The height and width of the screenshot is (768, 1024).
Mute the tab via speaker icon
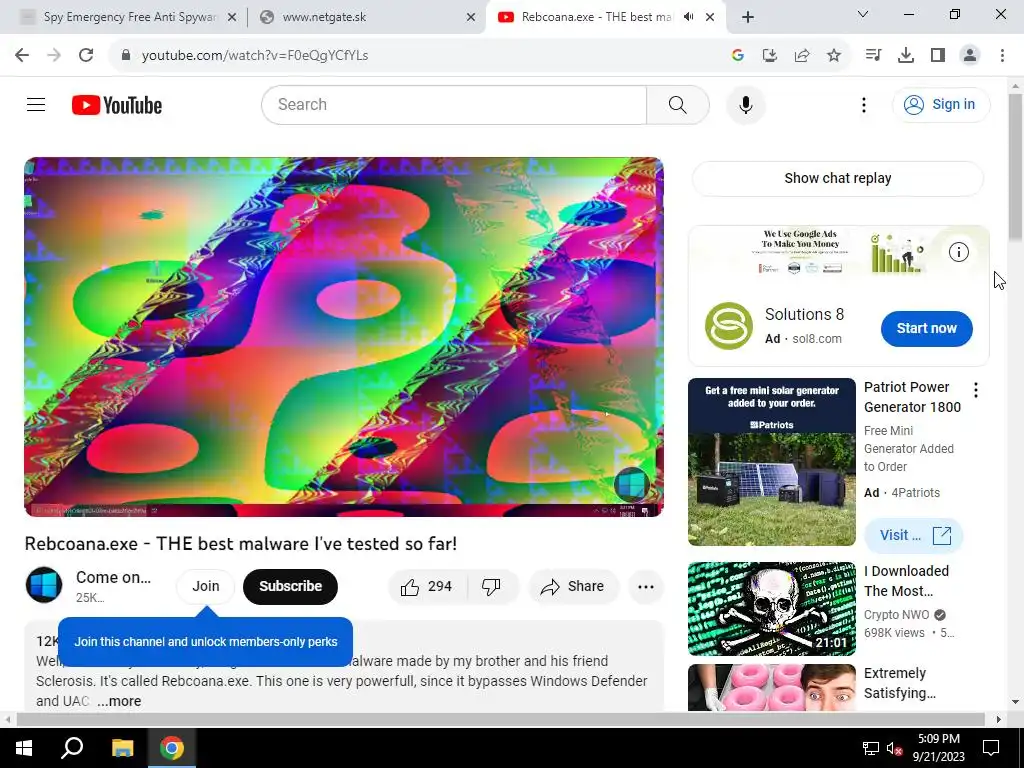click(x=688, y=17)
